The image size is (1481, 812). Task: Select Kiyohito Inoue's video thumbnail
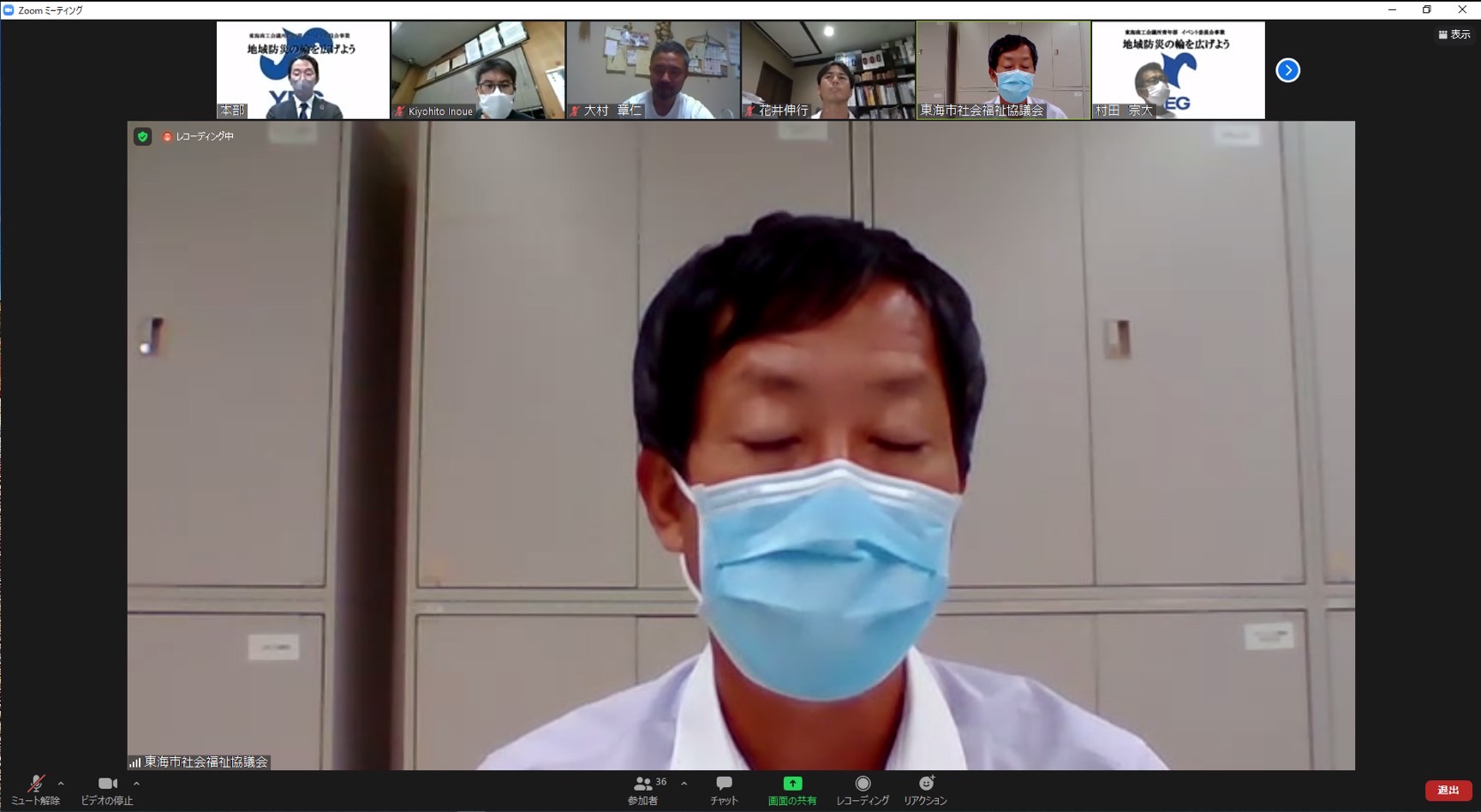click(478, 70)
